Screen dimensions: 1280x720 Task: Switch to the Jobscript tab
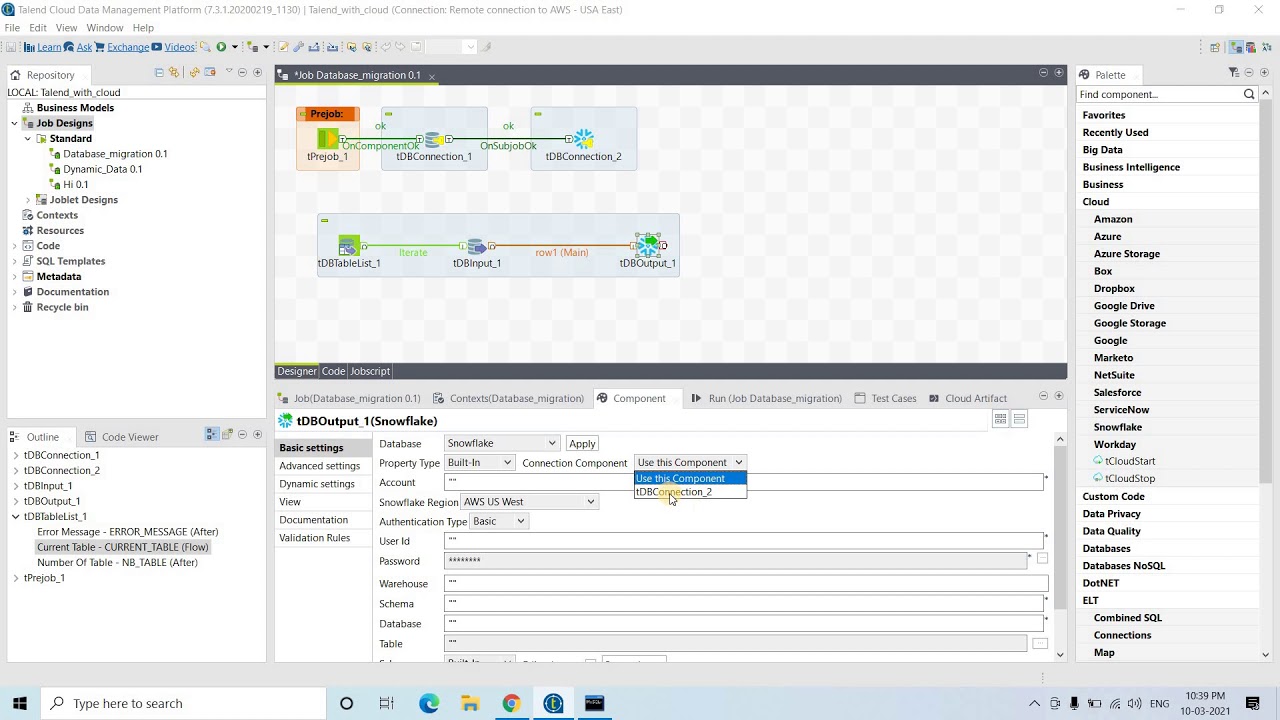click(370, 371)
